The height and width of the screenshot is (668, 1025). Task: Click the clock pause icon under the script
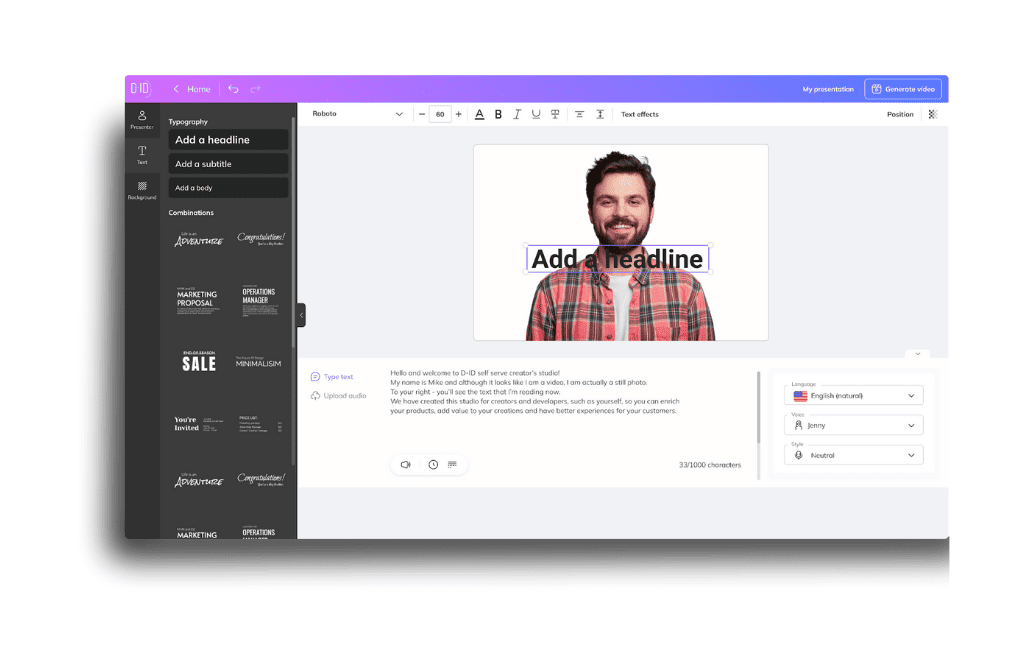tap(433, 465)
